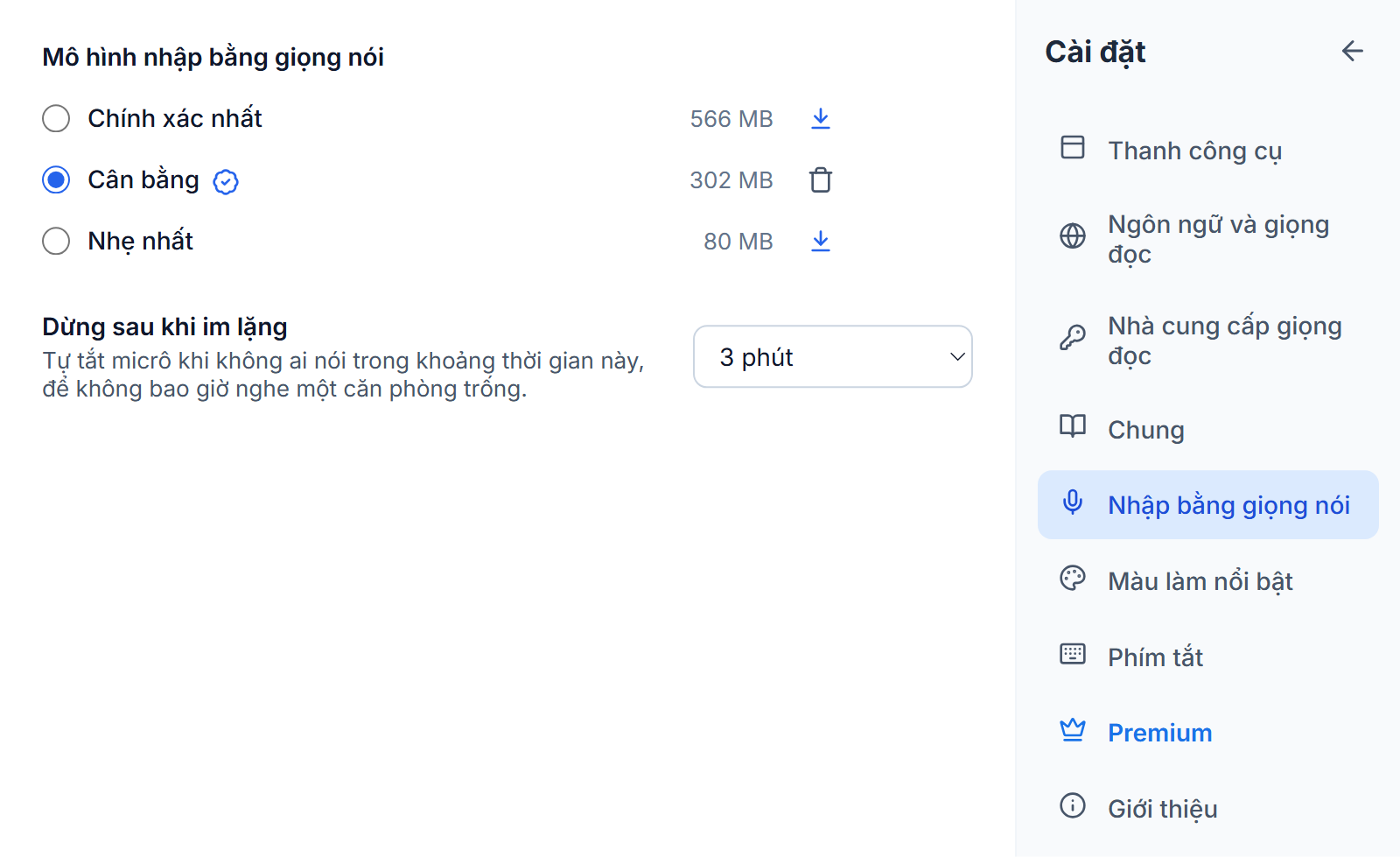Image resolution: width=1400 pixels, height=857 pixels.
Task: Open Thanh công cụ settings
Action: click(1207, 151)
